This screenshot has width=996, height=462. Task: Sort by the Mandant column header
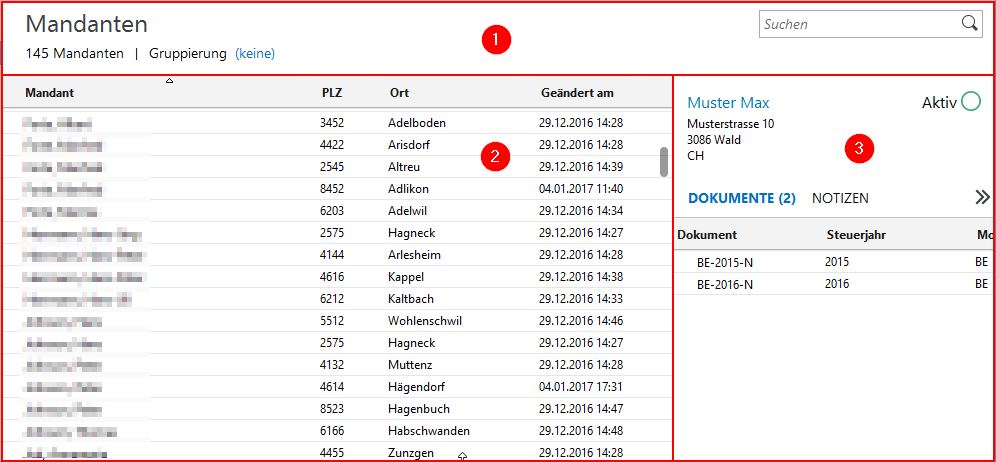pos(50,93)
